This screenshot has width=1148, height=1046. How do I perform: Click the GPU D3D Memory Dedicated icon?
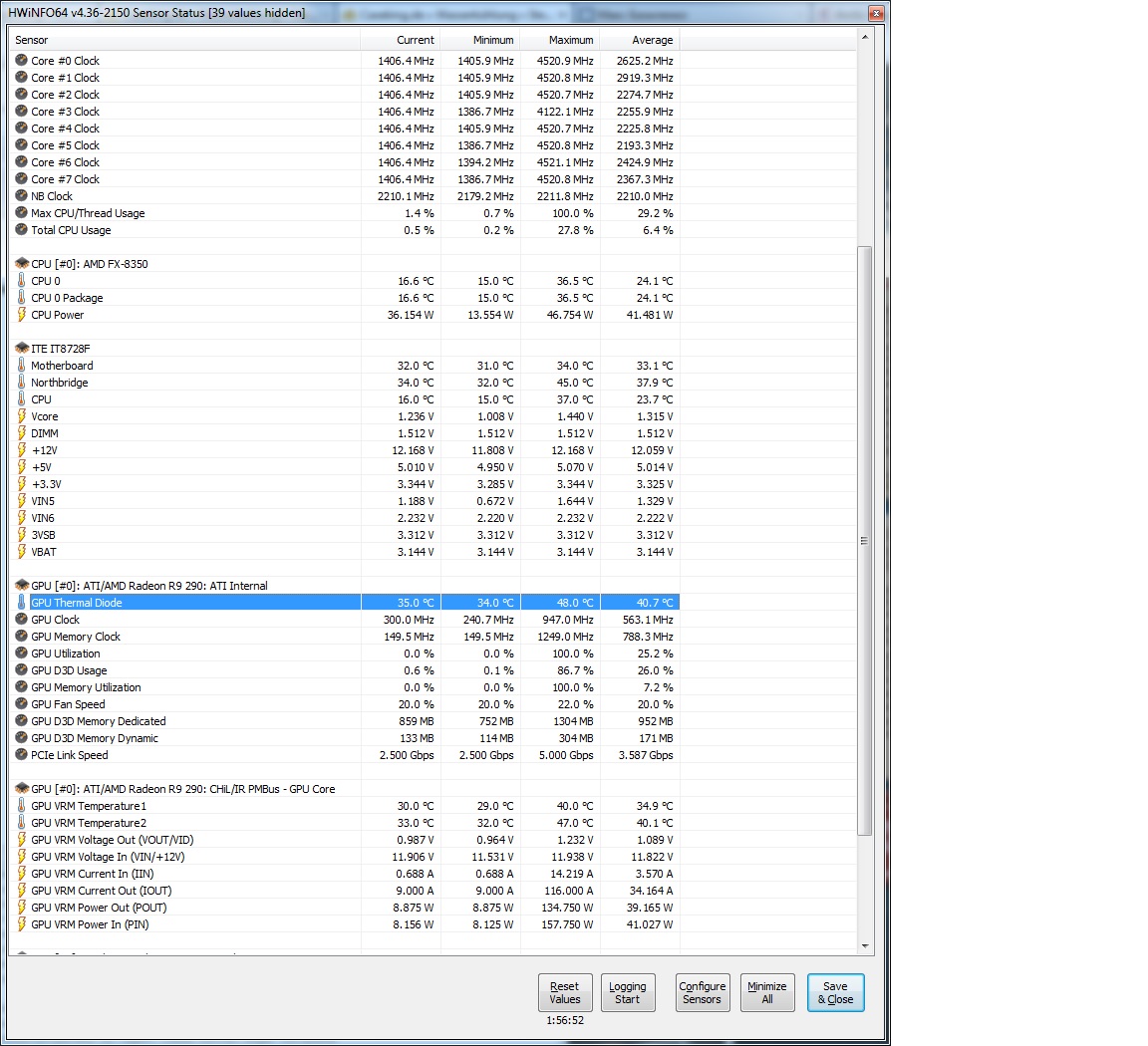click(x=21, y=720)
